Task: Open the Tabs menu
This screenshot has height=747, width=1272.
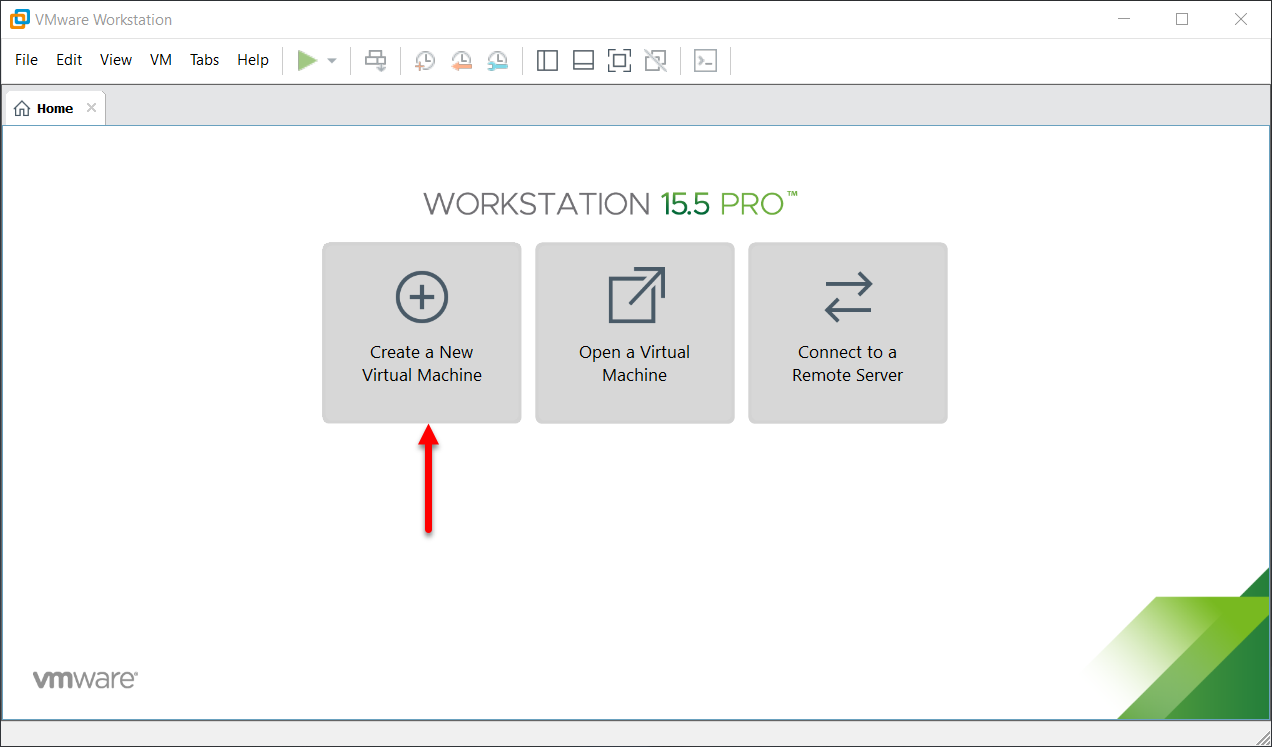Action: (204, 60)
